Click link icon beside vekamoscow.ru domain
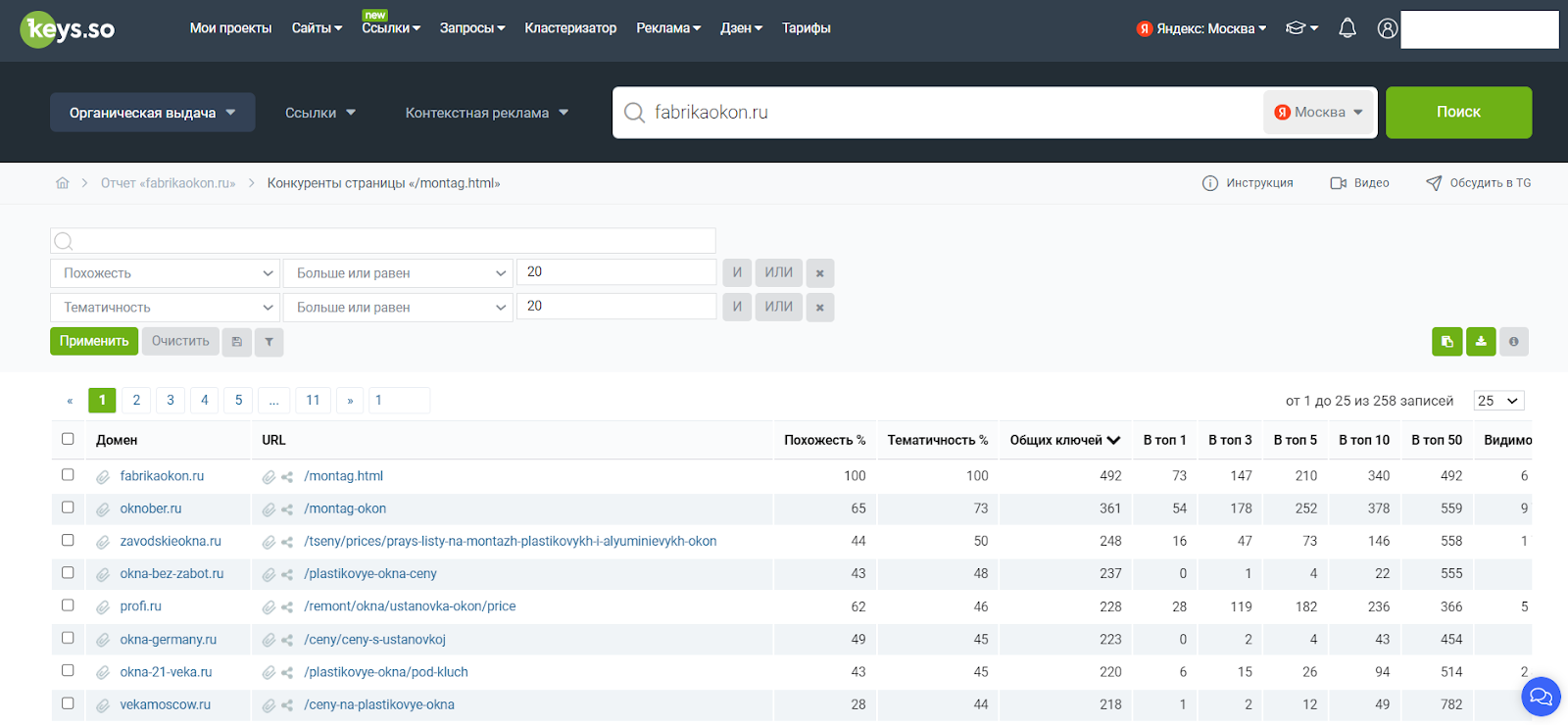The image size is (1568, 725). point(103,705)
